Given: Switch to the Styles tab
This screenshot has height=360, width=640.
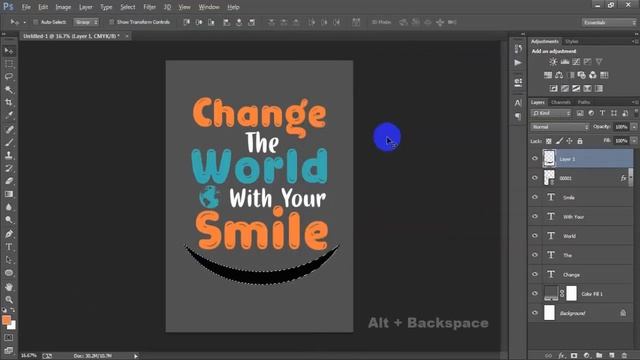Looking at the screenshot, I should coord(571,42).
